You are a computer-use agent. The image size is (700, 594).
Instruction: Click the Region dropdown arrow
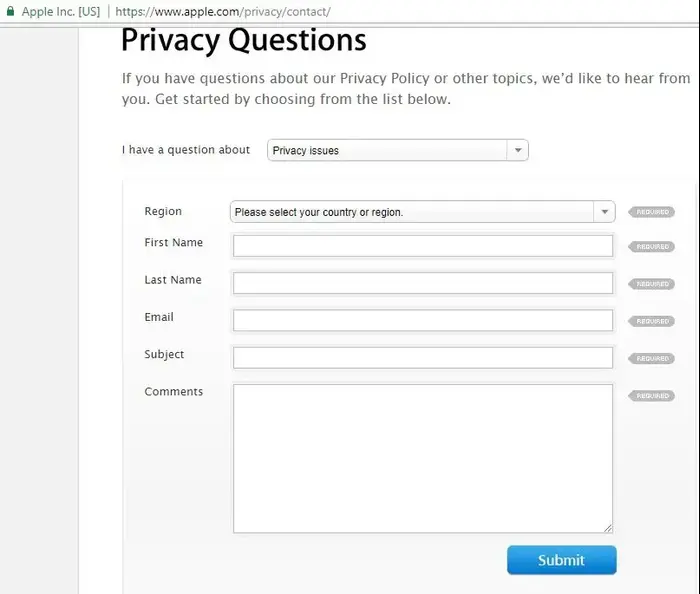604,212
